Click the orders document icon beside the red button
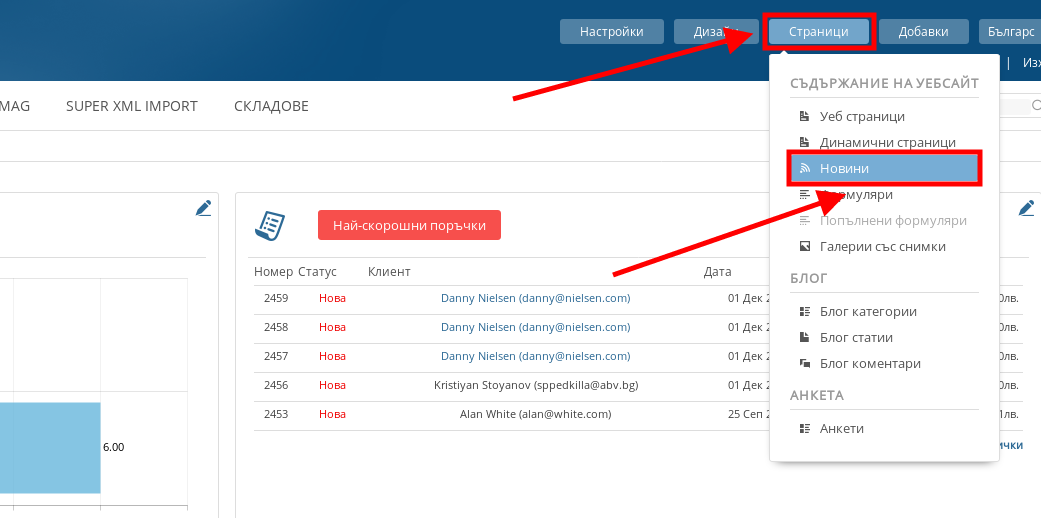The width and height of the screenshot is (1041, 518). (x=270, y=226)
